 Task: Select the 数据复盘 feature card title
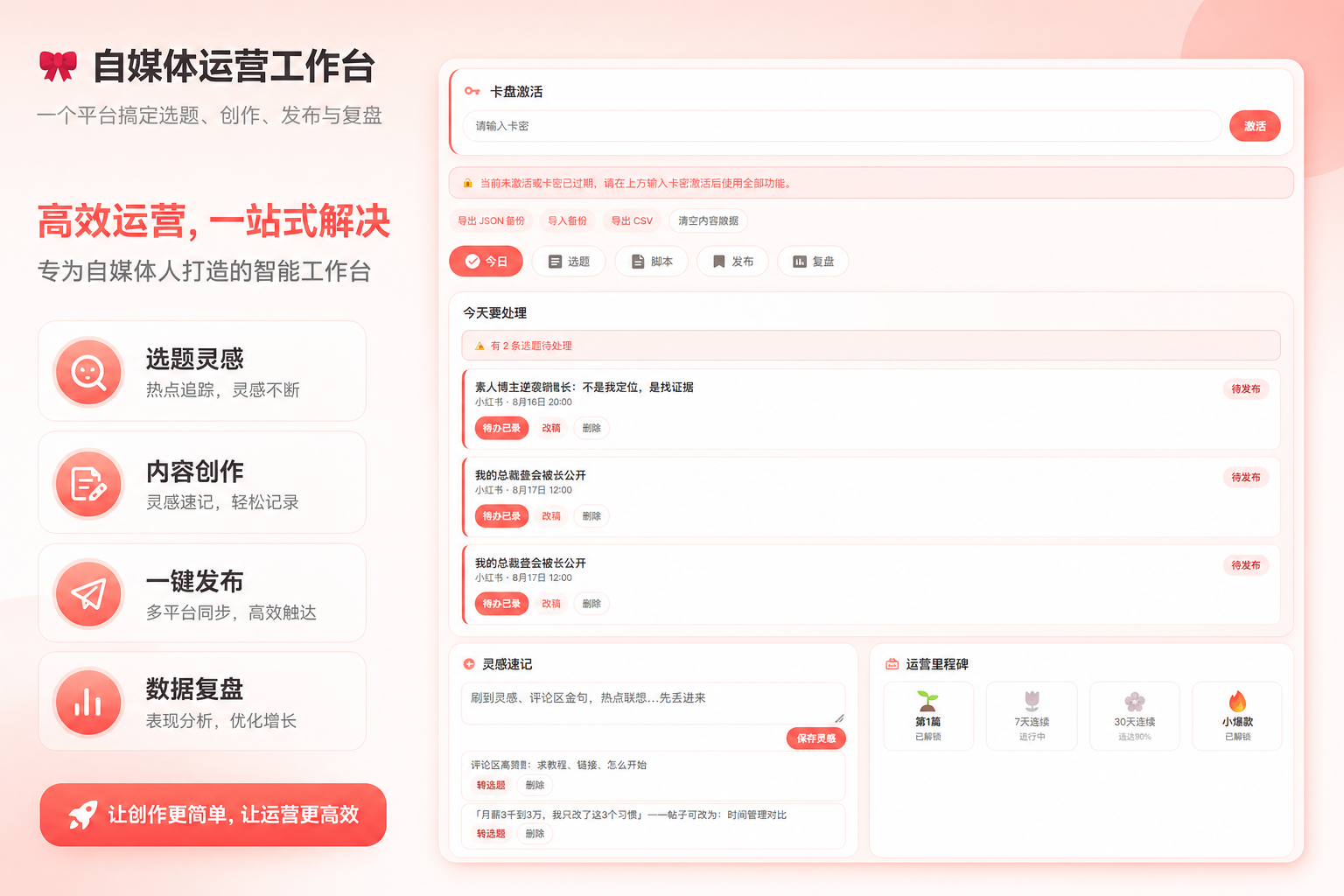click(194, 689)
